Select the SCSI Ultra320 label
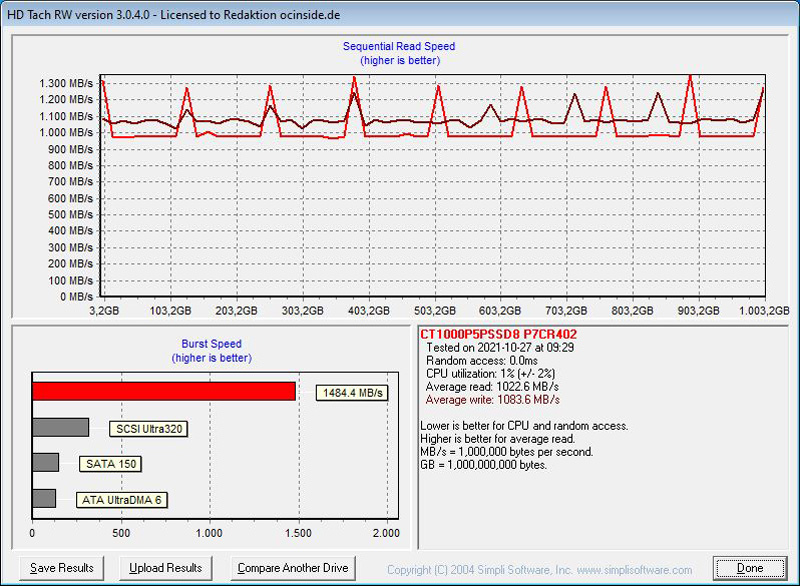This screenshot has width=800, height=586. (x=149, y=429)
